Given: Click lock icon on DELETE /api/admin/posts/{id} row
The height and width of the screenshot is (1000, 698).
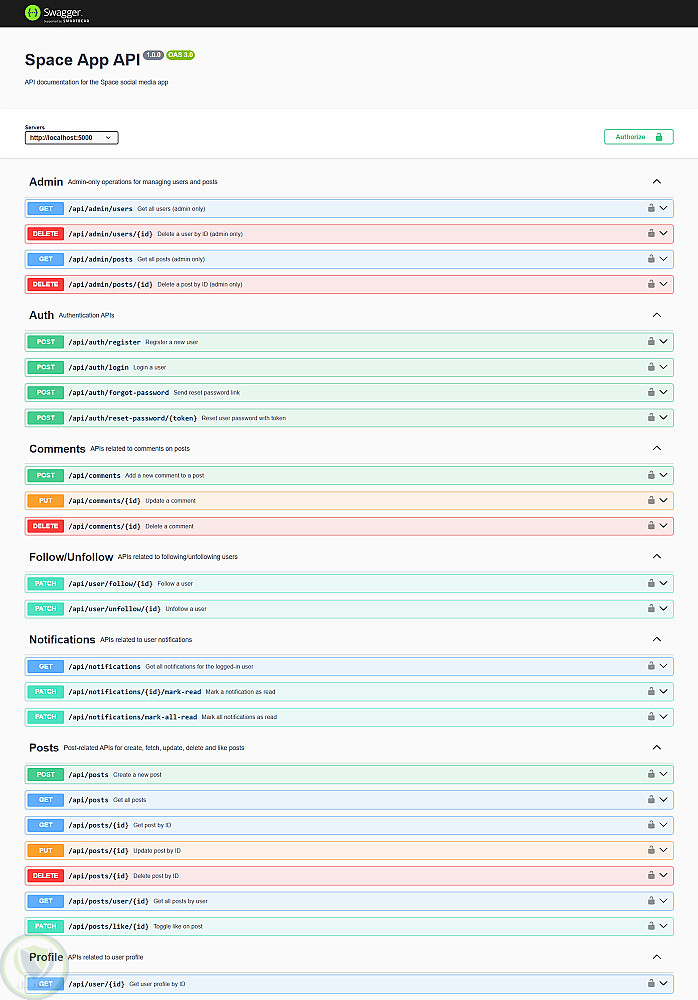Looking at the screenshot, I should click(650, 284).
